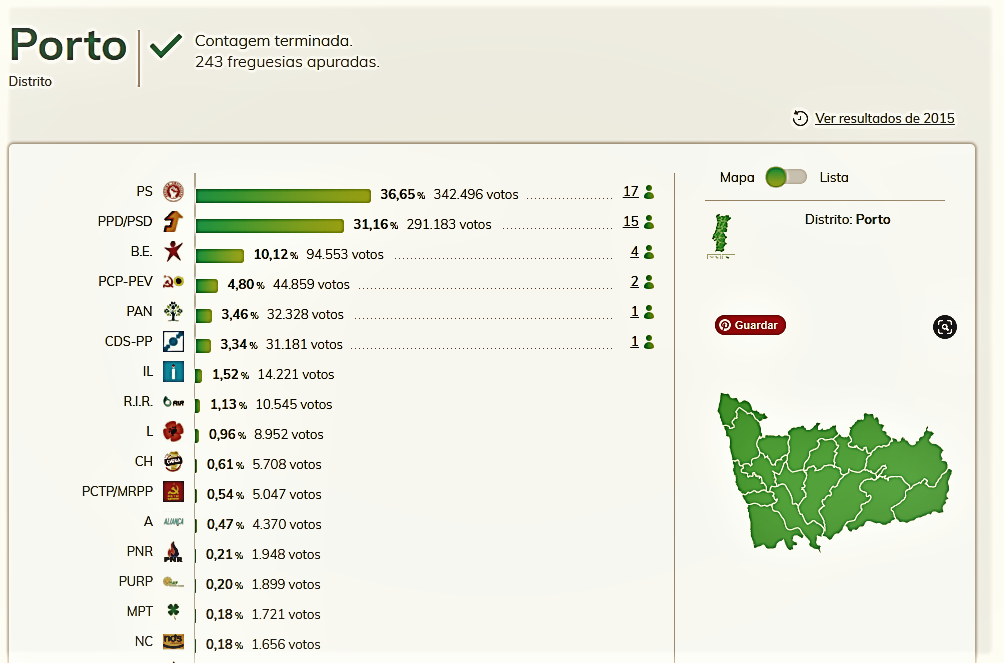Click the Iniciativa Liberal (IL) logo
The height and width of the screenshot is (663, 1004).
[173, 372]
